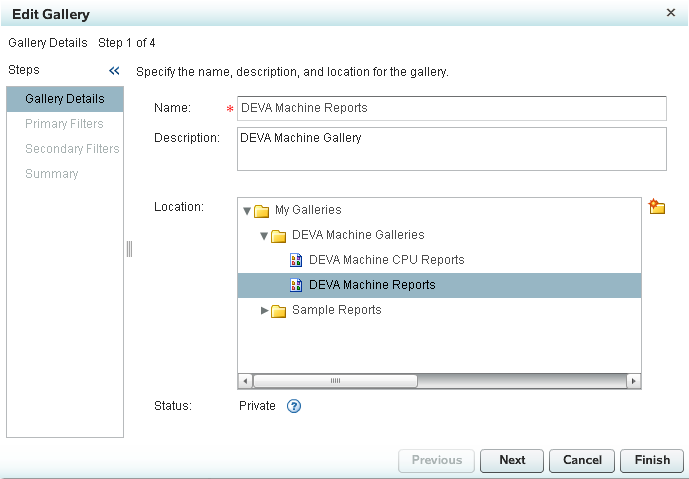689x479 pixels.
Task: Click the Description text area
Action: click(450, 149)
